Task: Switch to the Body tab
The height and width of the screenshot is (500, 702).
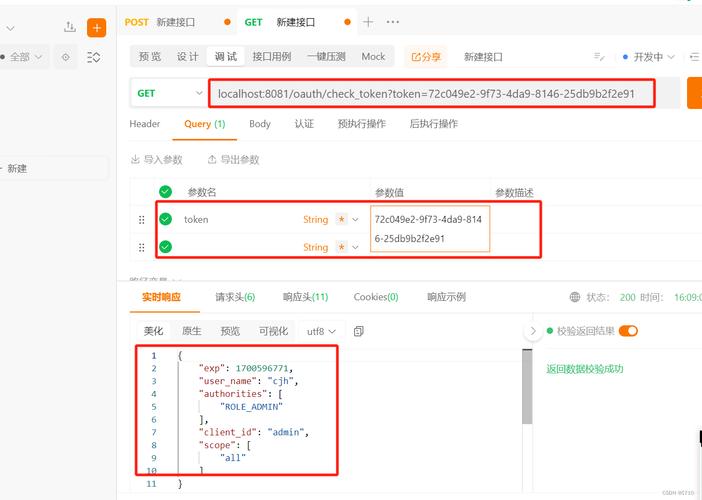Action: pos(260,124)
